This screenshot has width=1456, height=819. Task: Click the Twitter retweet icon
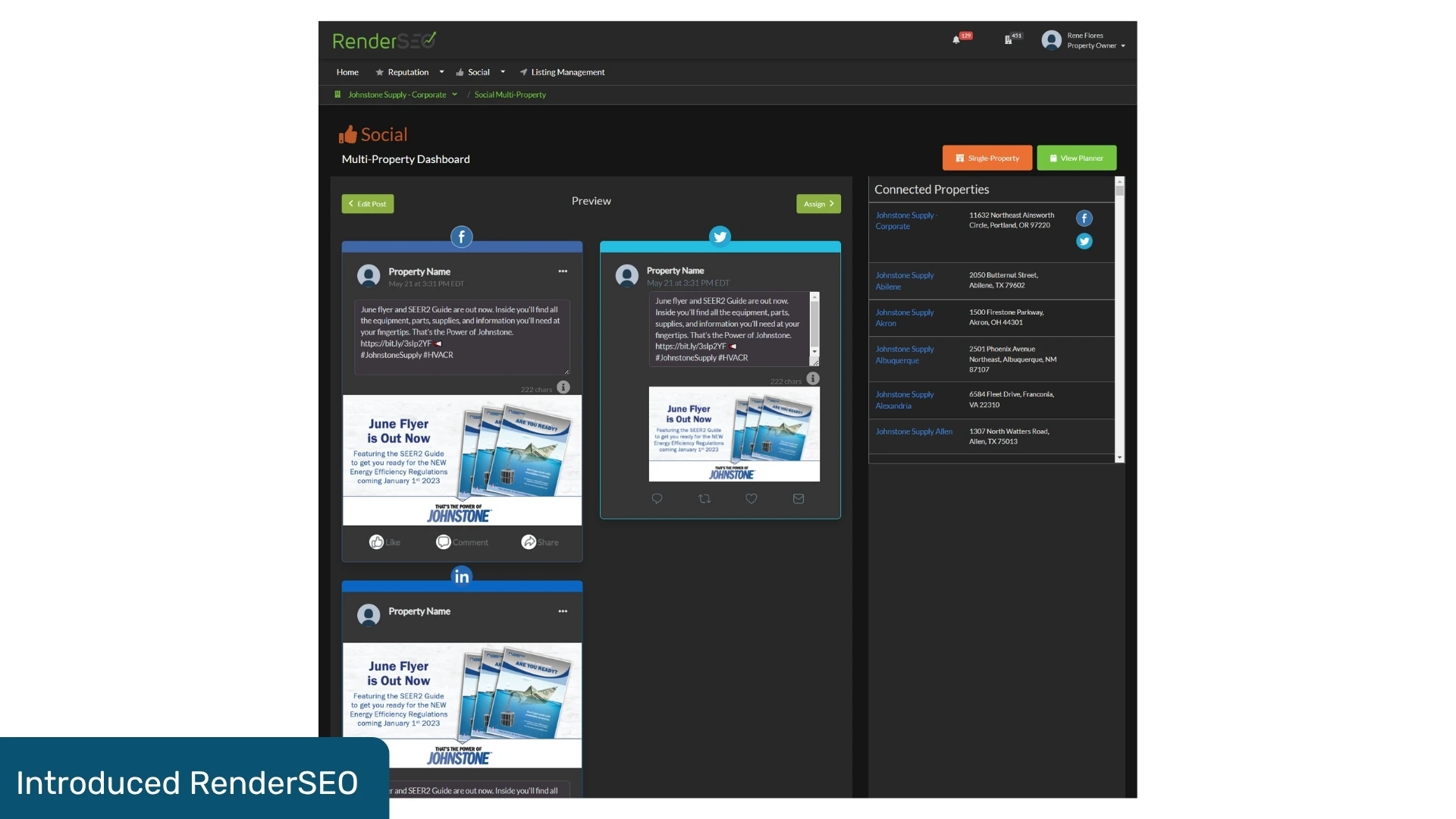point(704,499)
